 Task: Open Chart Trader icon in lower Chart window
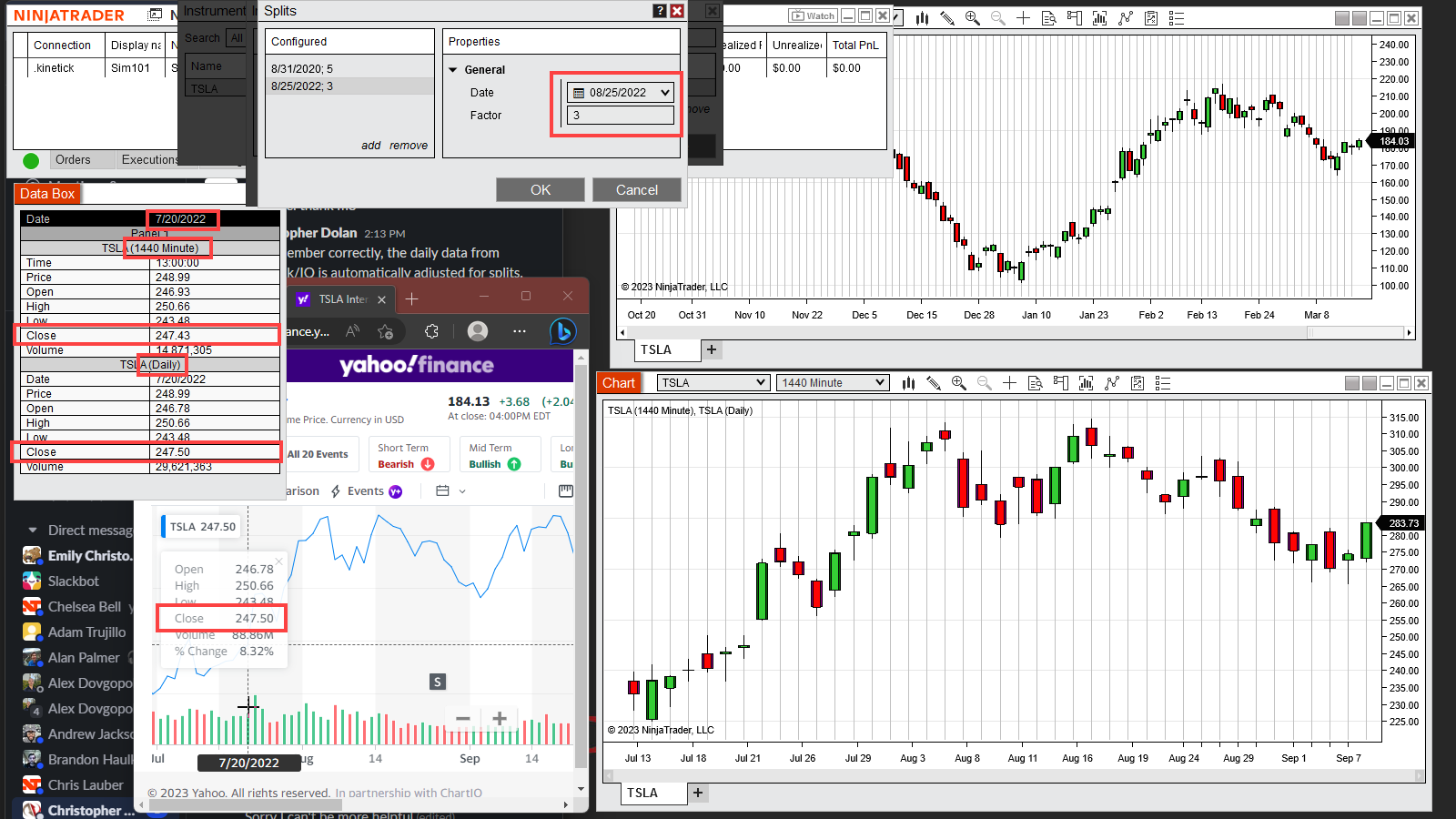(x=1061, y=383)
